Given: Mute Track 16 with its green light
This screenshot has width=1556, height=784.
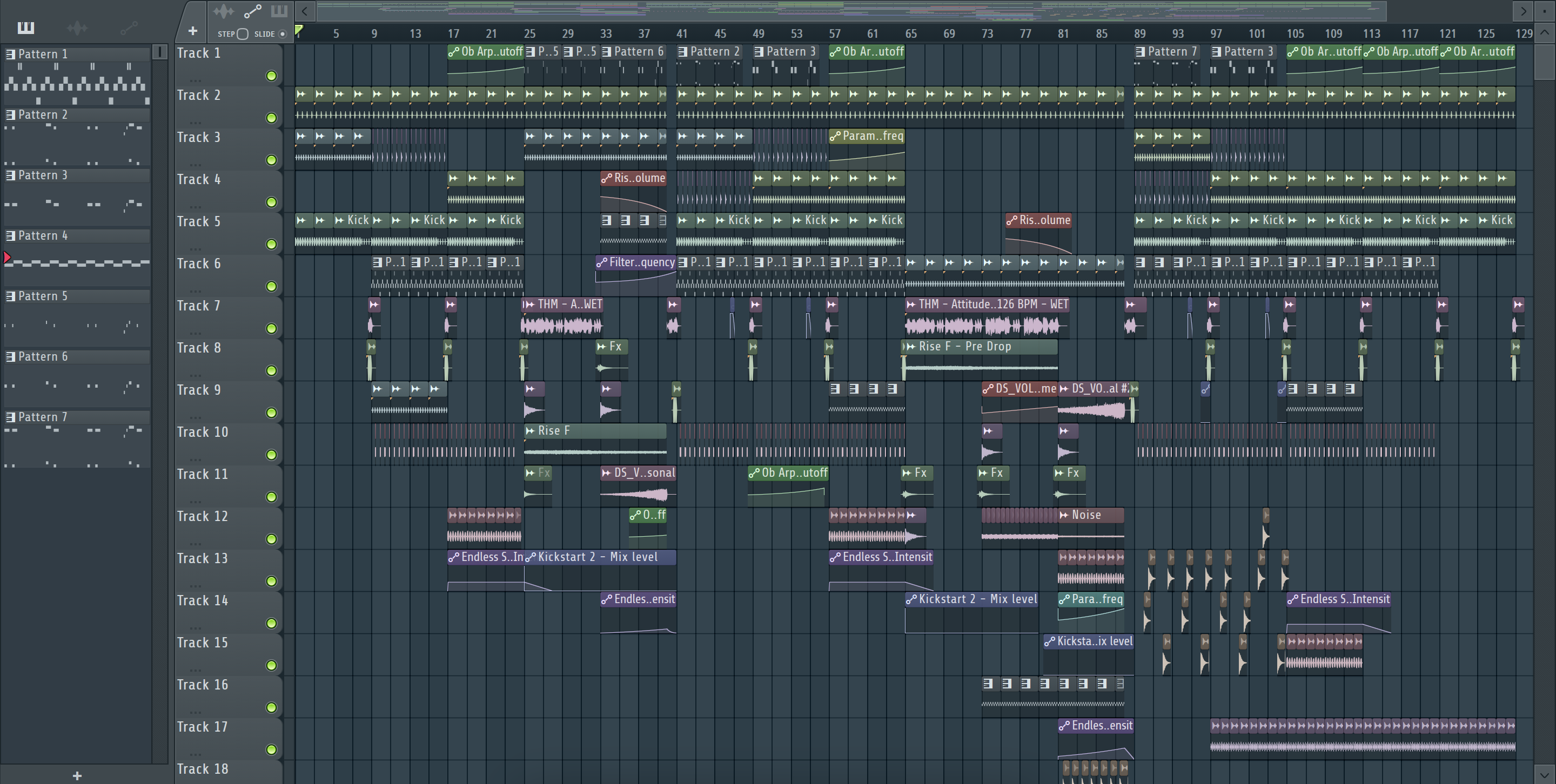Looking at the screenshot, I should click(x=272, y=707).
